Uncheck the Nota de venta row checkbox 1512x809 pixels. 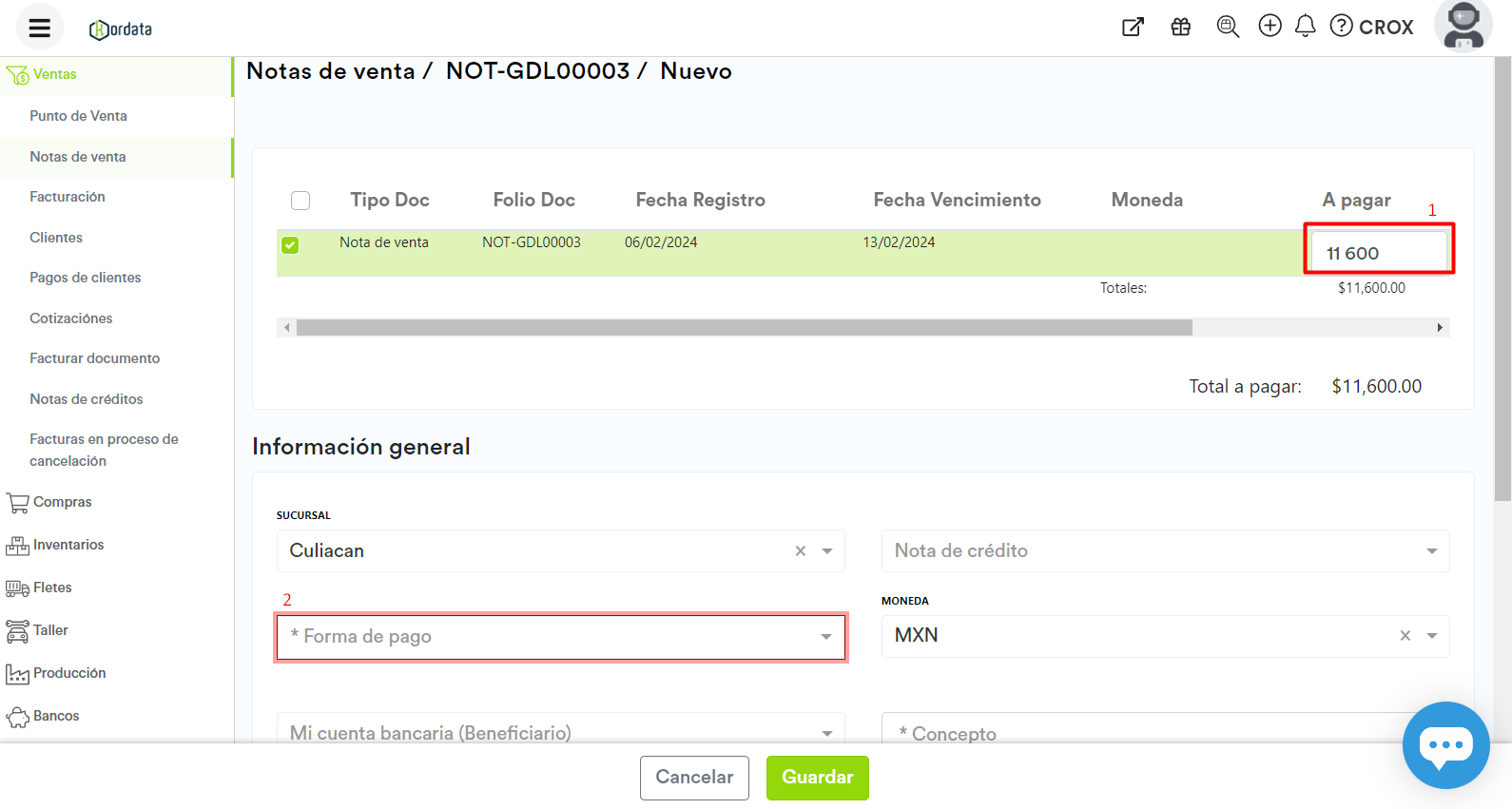[x=290, y=245]
